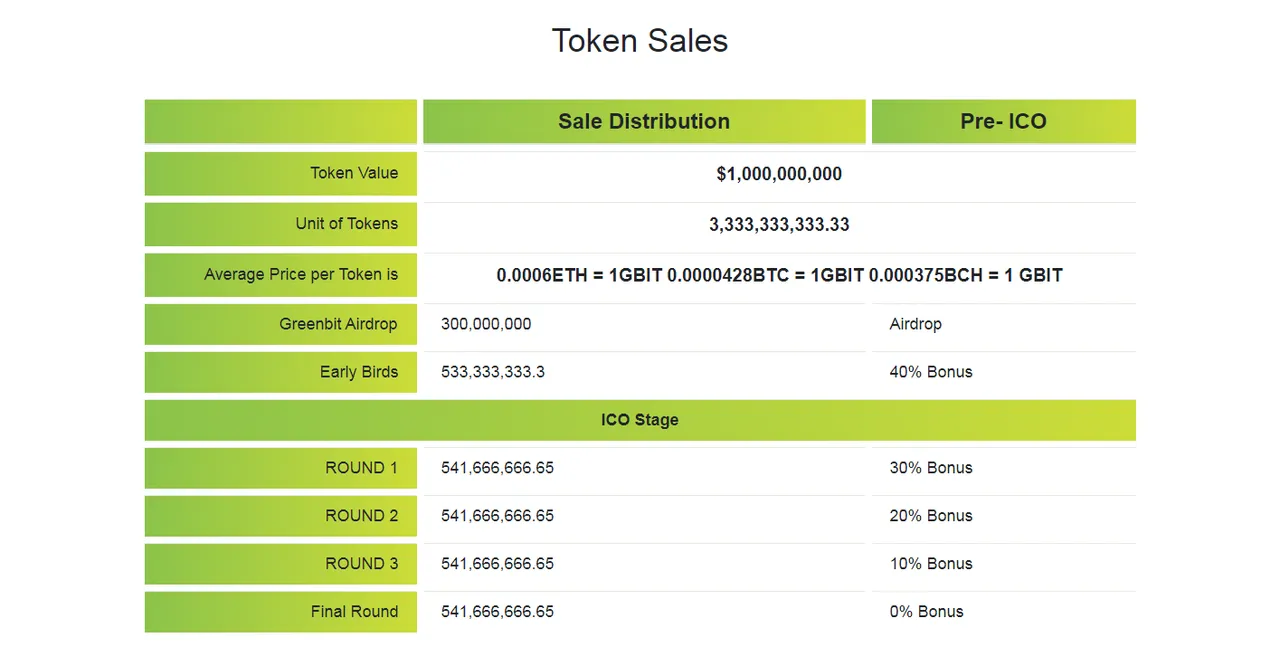Click the ROUND 1 row label
The width and height of the screenshot is (1280, 668).
[281, 468]
